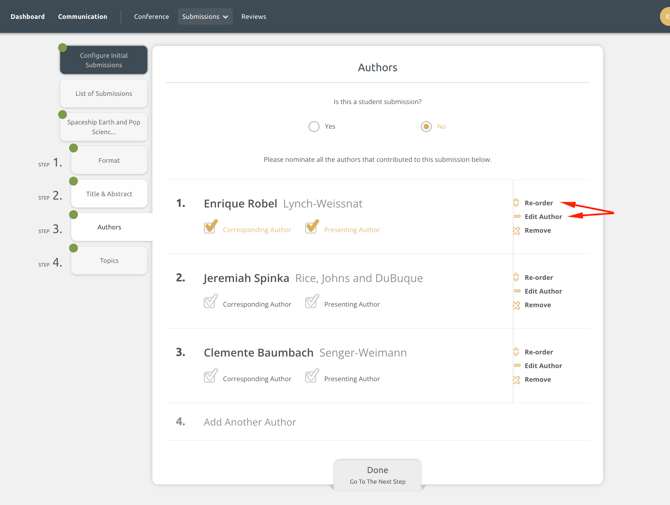670x505 pixels.
Task: Uncheck Presenting Author for Enrique Robel
Action: pyautogui.click(x=312, y=228)
